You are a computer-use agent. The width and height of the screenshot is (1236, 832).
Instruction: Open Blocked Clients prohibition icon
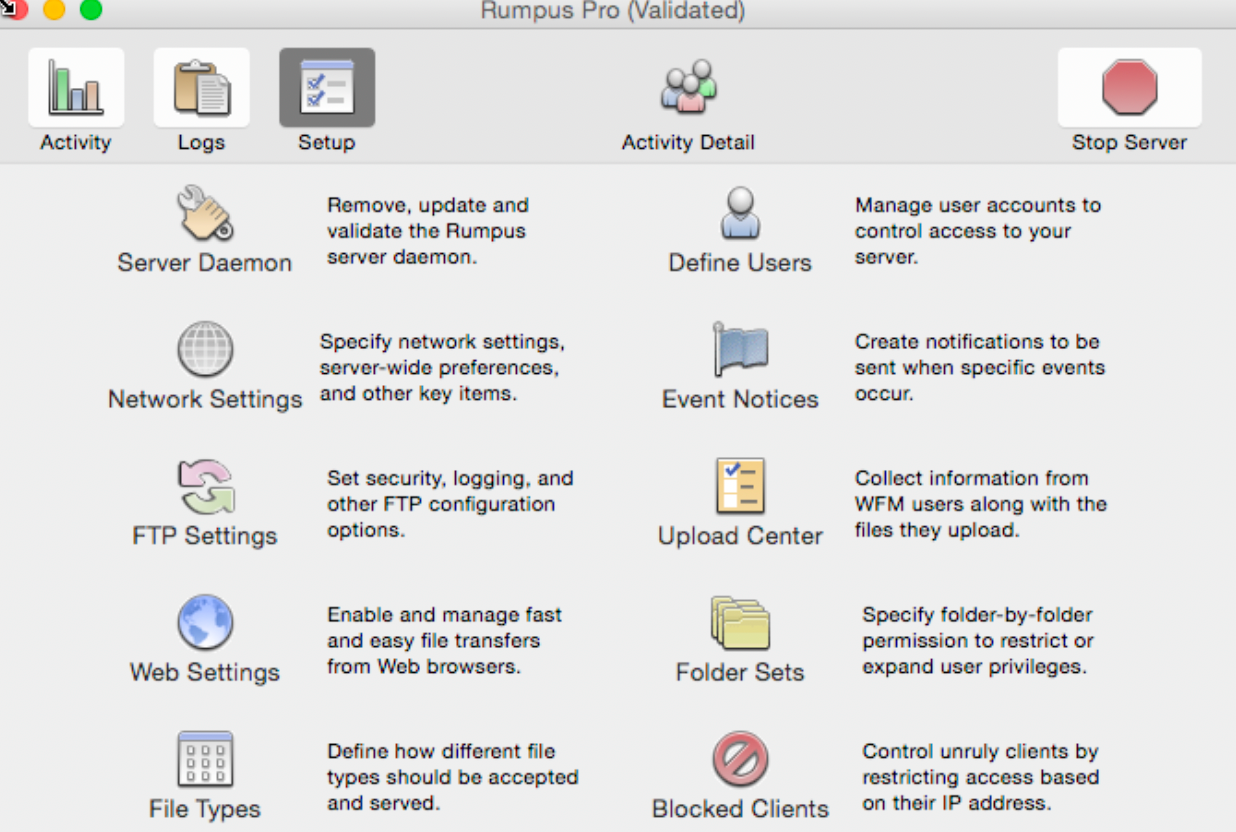[740, 759]
